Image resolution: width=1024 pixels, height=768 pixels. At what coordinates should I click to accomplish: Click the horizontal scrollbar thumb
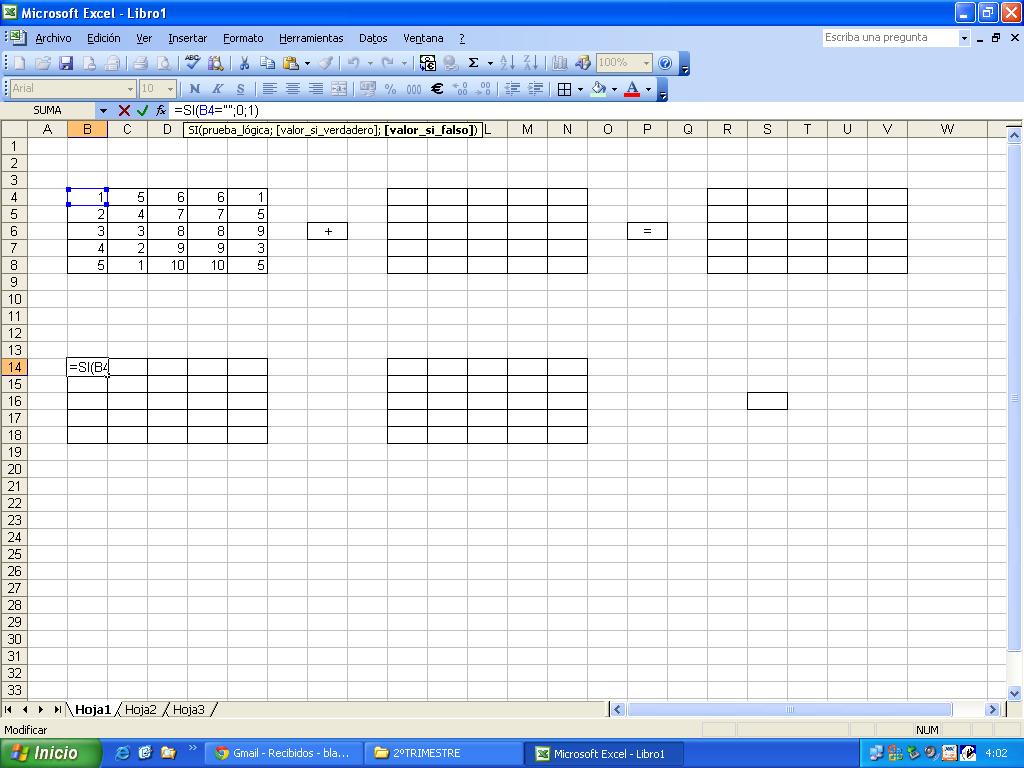(x=790, y=709)
